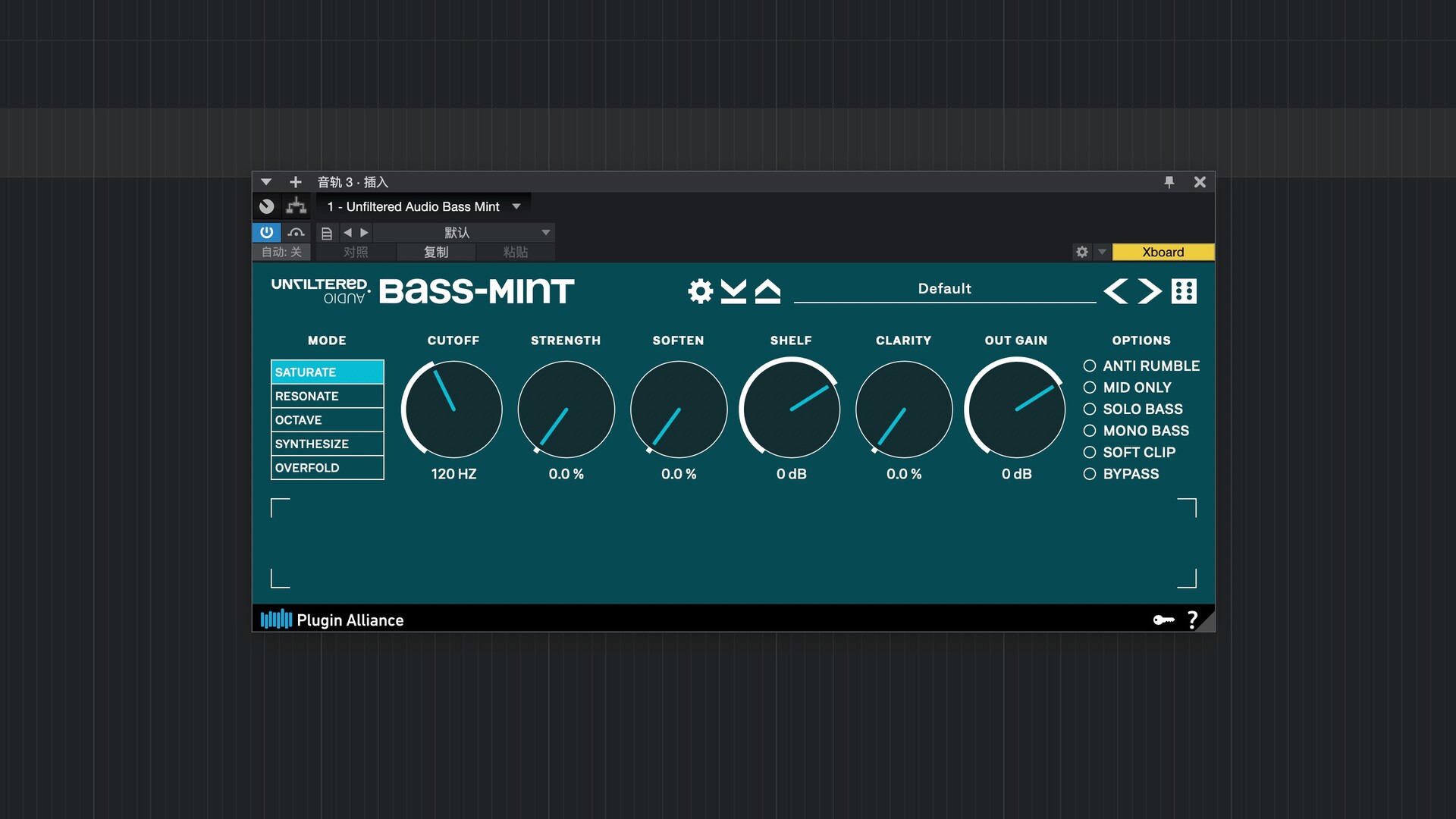Click the load preset up-arrow icon
Viewport: 1456px width, 819px height.
click(767, 291)
